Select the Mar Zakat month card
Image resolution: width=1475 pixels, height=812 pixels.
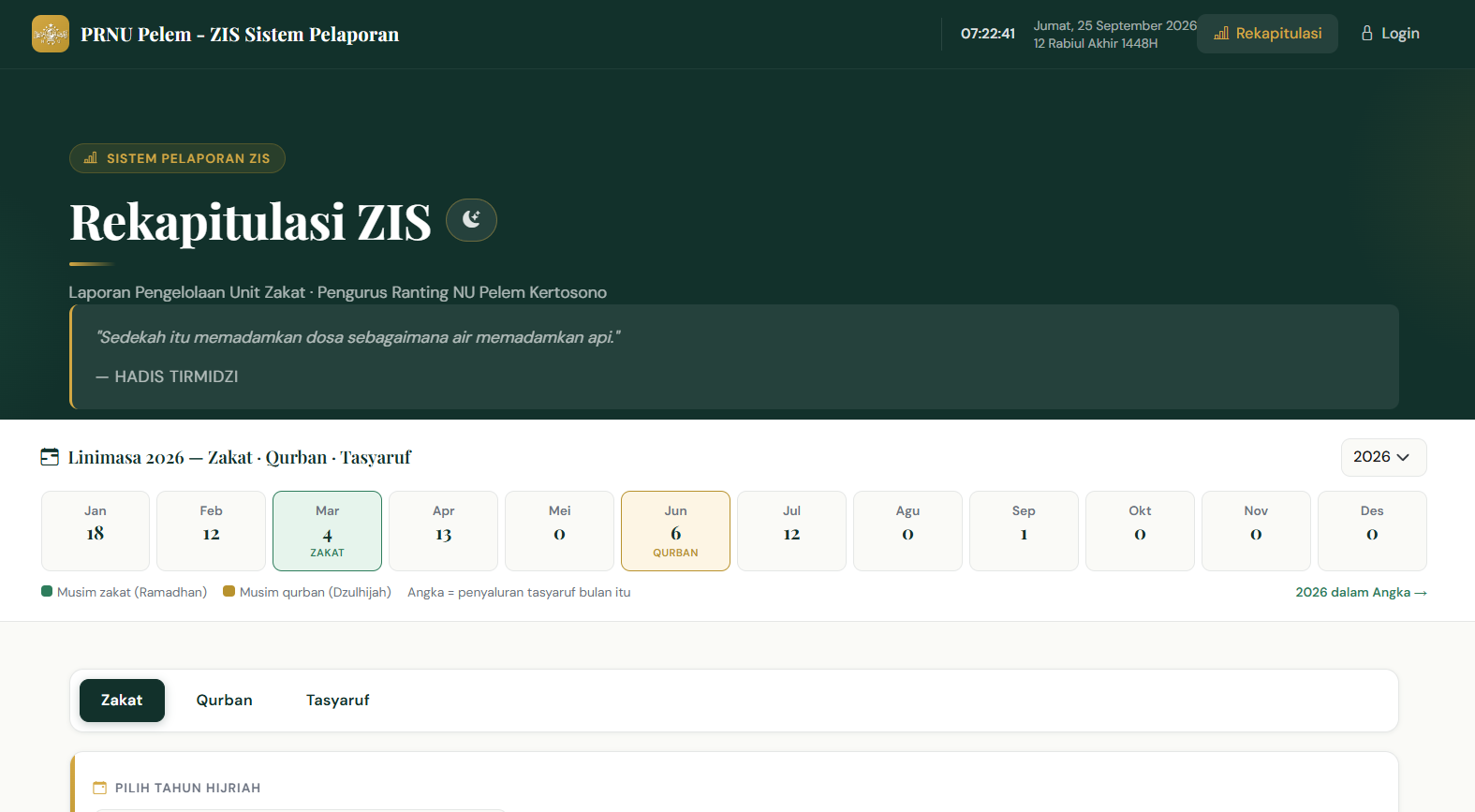coord(327,531)
